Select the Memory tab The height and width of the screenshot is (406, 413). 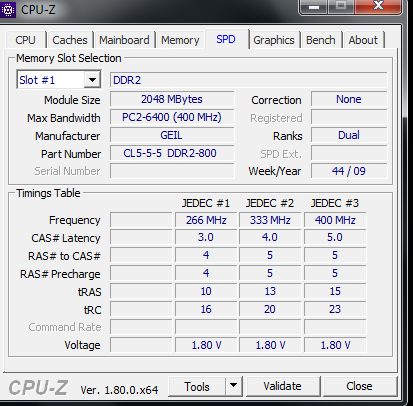[180, 40]
